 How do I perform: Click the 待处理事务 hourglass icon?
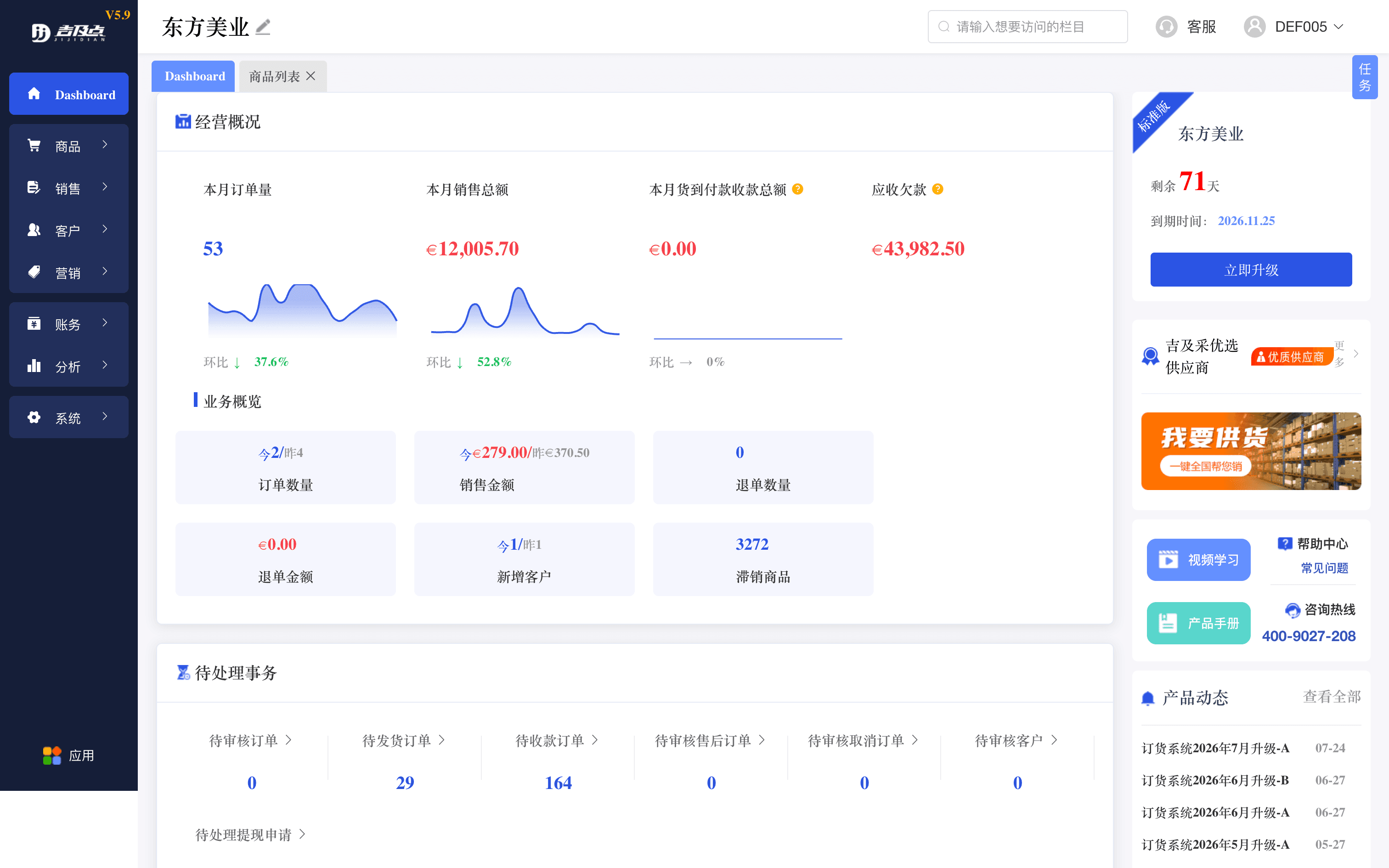tap(183, 672)
